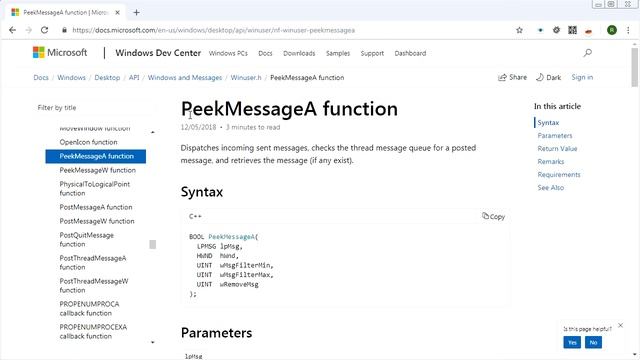Screen dimensions: 640x360
Task: Bookmark this page with the star icon
Action: [519, 30]
